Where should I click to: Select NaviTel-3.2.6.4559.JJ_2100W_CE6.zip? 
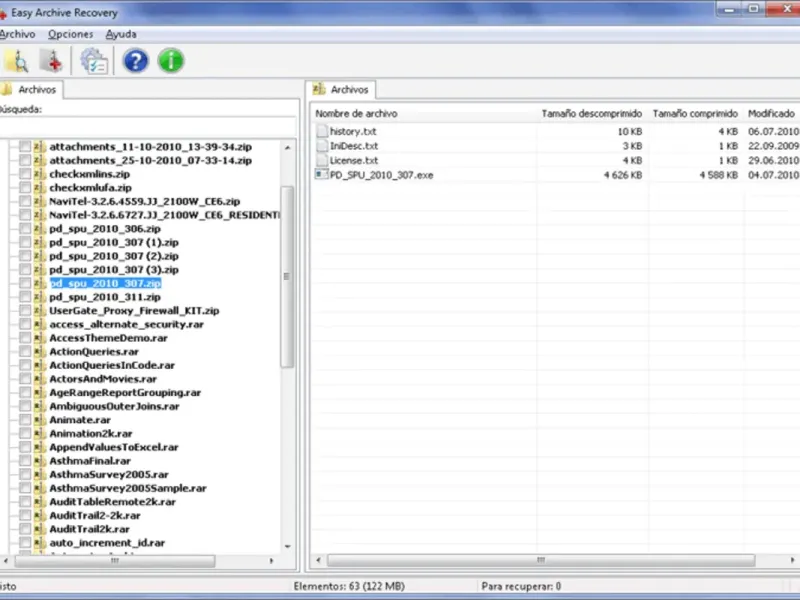point(144,202)
